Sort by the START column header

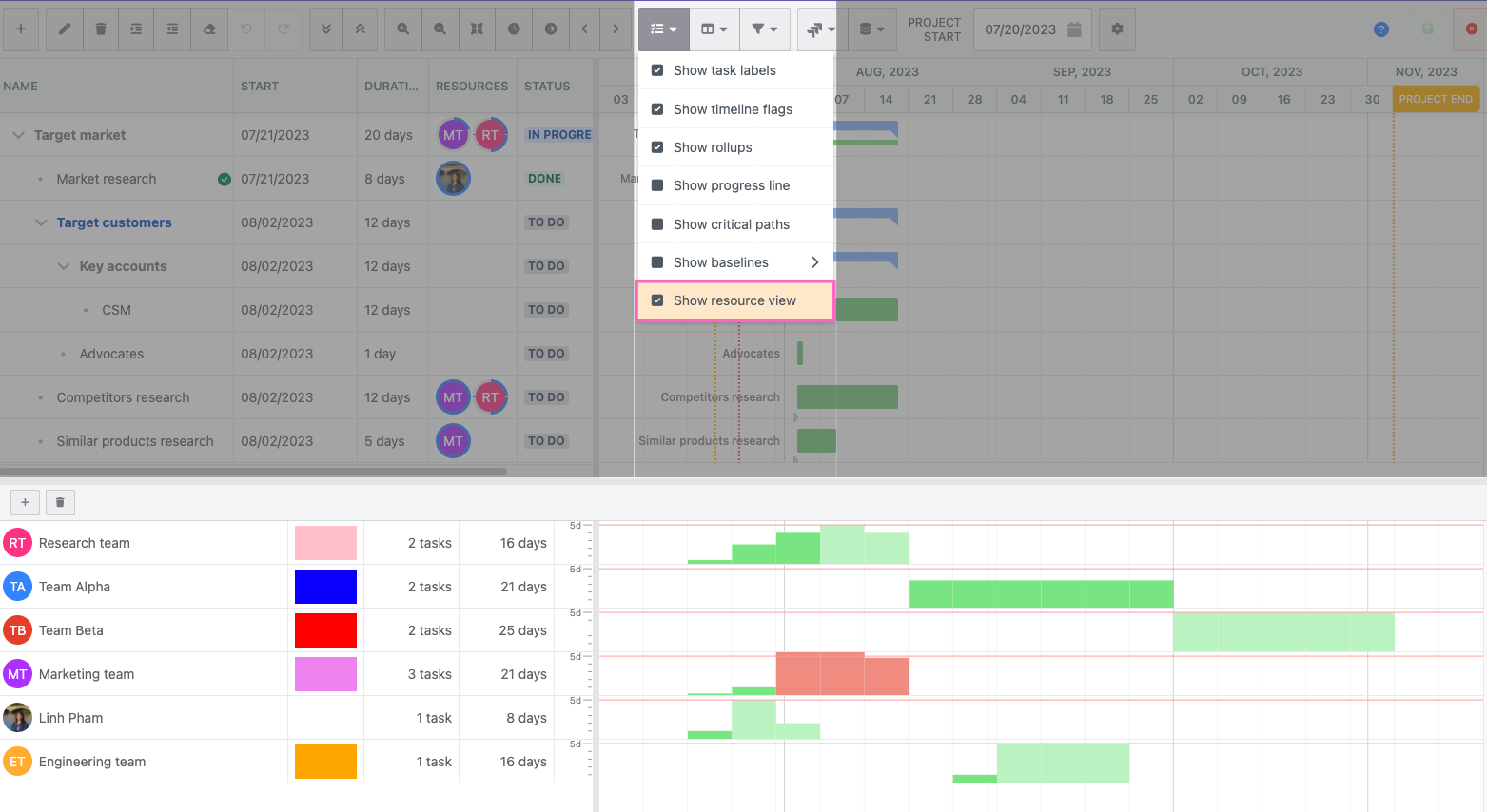[260, 86]
